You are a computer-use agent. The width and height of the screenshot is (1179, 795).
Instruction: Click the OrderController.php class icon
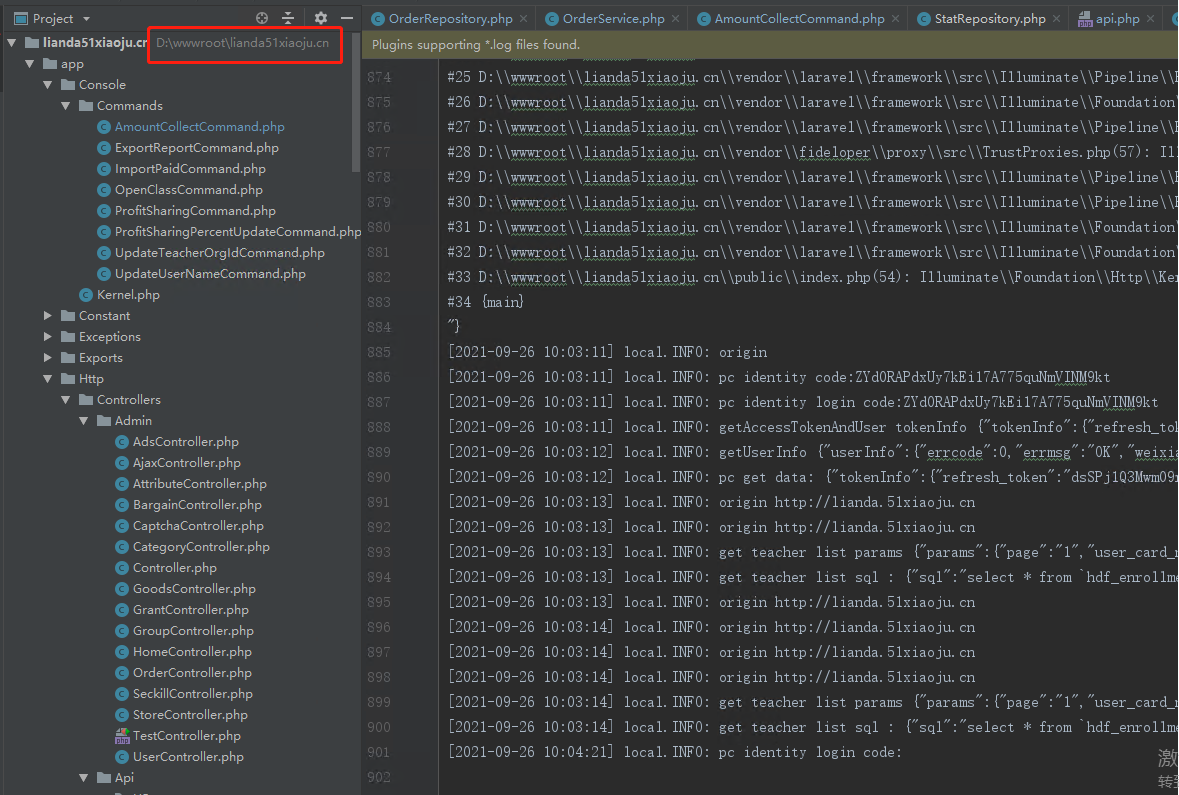pos(122,673)
